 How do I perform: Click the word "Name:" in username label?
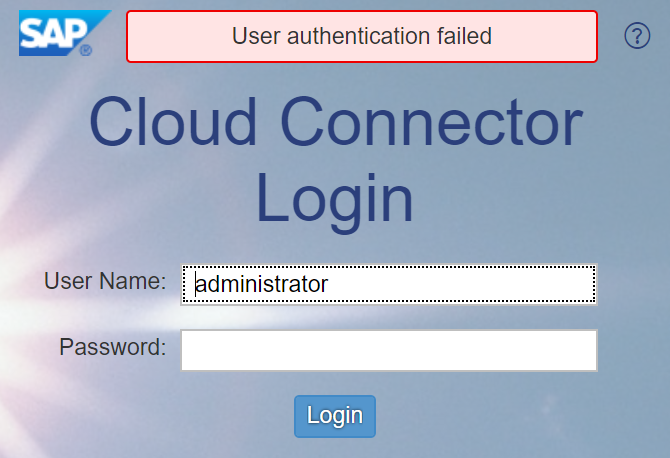tap(132, 281)
